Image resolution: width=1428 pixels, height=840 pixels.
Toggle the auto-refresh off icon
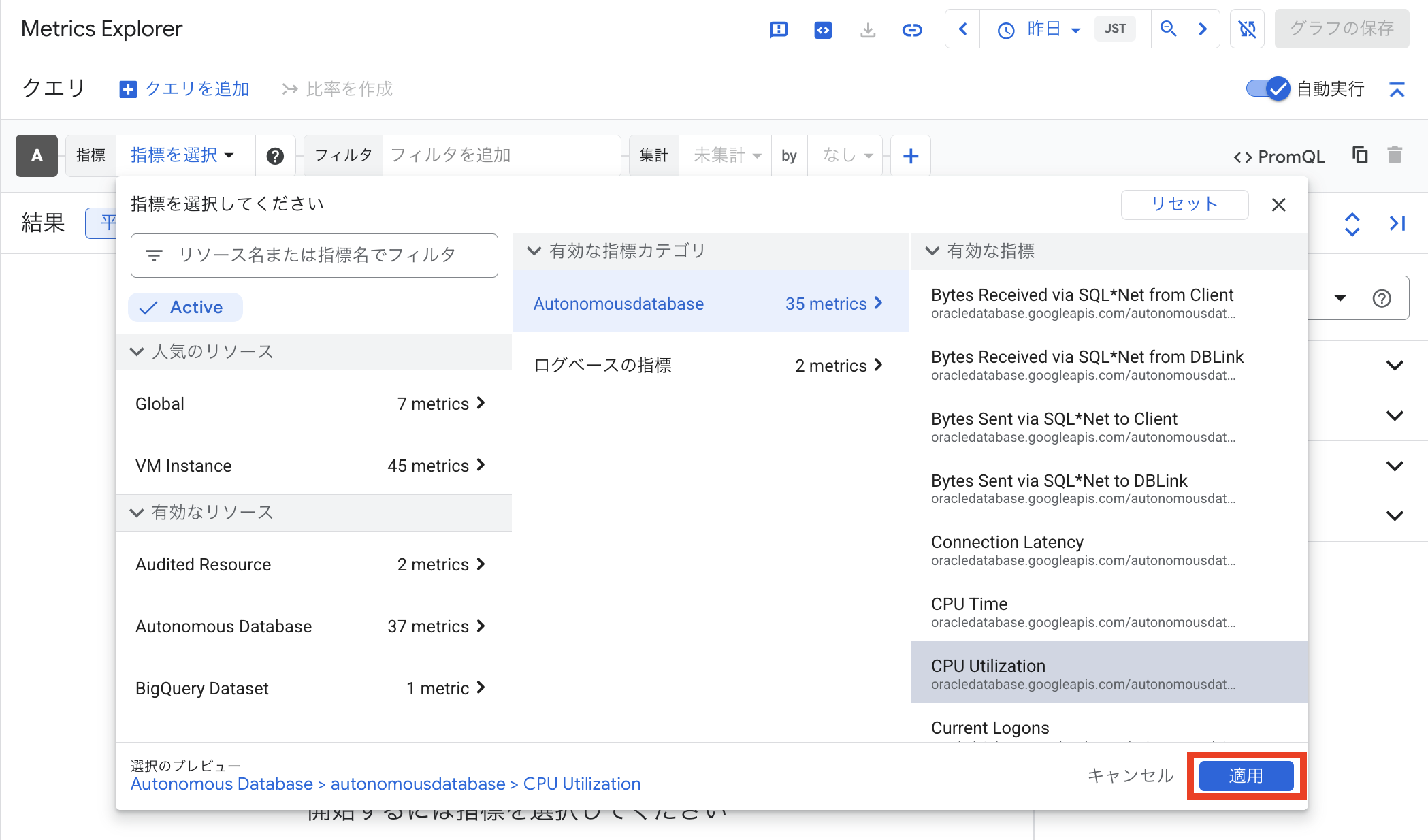pyautogui.click(x=1247, y=29)
